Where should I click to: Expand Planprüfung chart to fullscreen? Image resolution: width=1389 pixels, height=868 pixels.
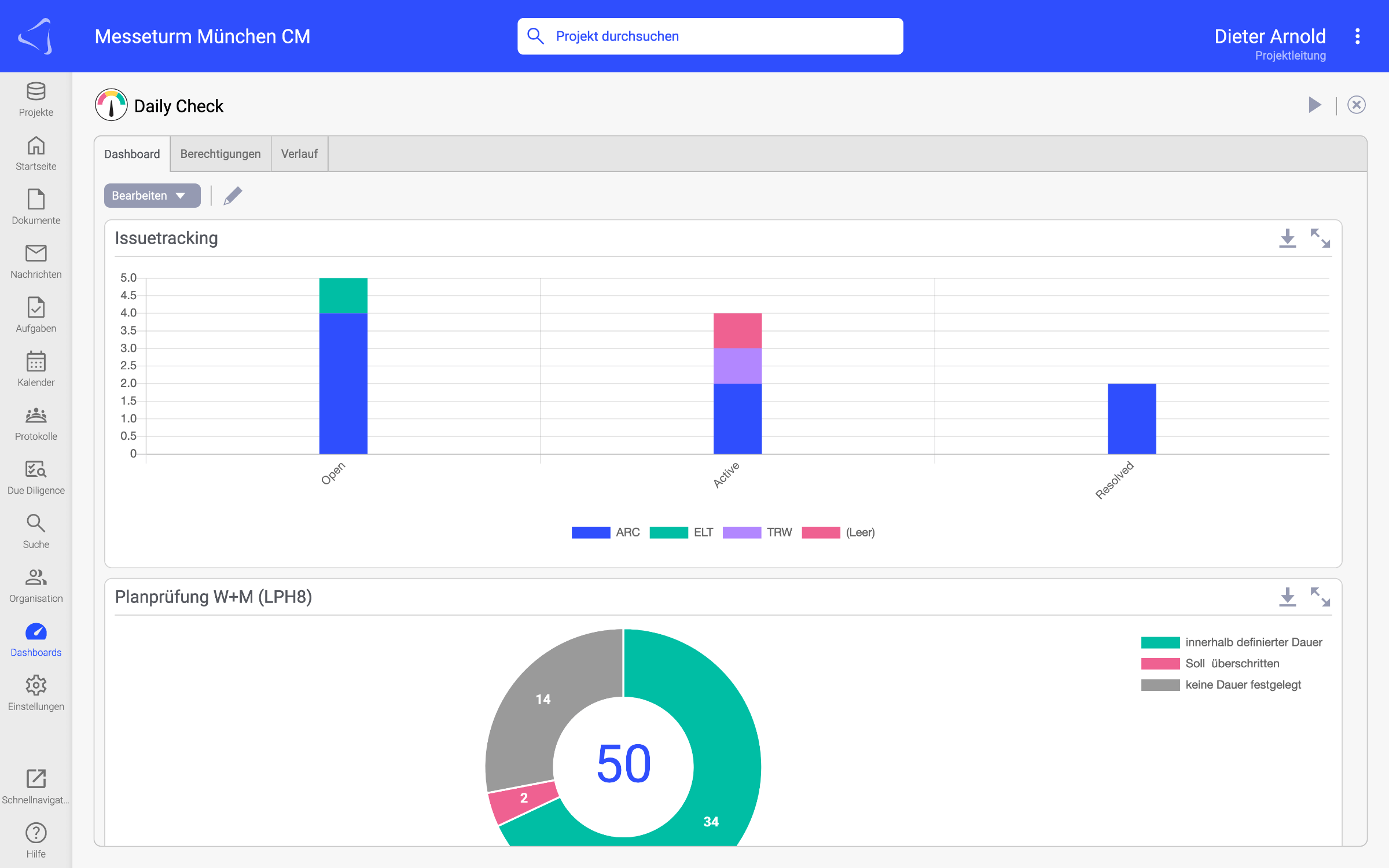[x=1320, y=597]
